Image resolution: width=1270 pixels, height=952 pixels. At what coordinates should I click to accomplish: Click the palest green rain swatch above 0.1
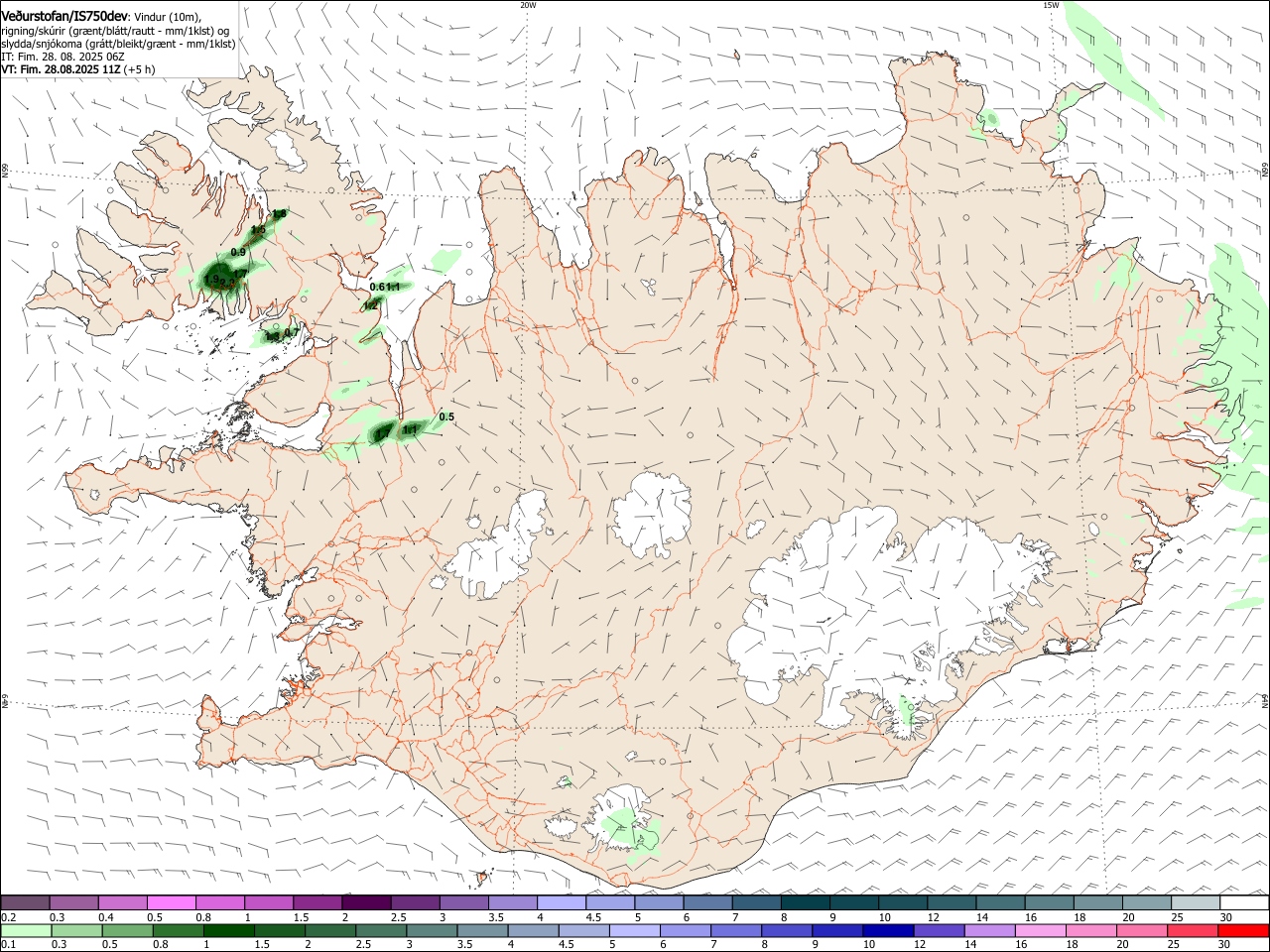(26, 930)
